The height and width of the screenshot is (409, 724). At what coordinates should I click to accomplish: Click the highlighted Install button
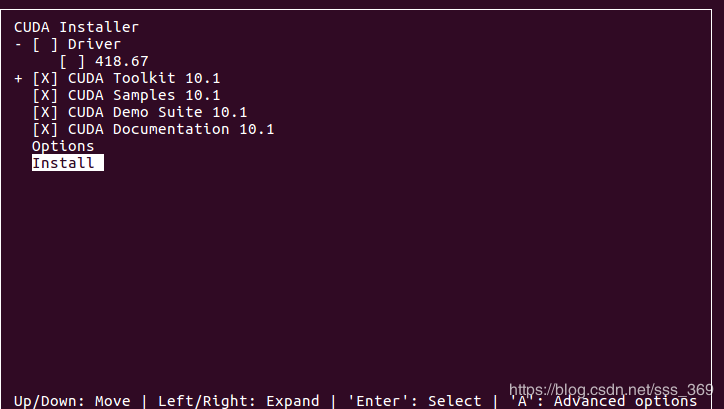point(67,163)
